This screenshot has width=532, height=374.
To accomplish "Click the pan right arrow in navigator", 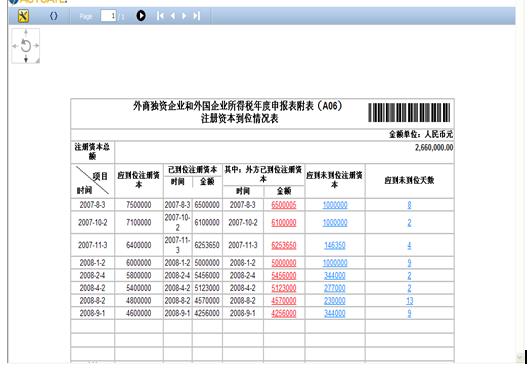I will click(37, 46).
